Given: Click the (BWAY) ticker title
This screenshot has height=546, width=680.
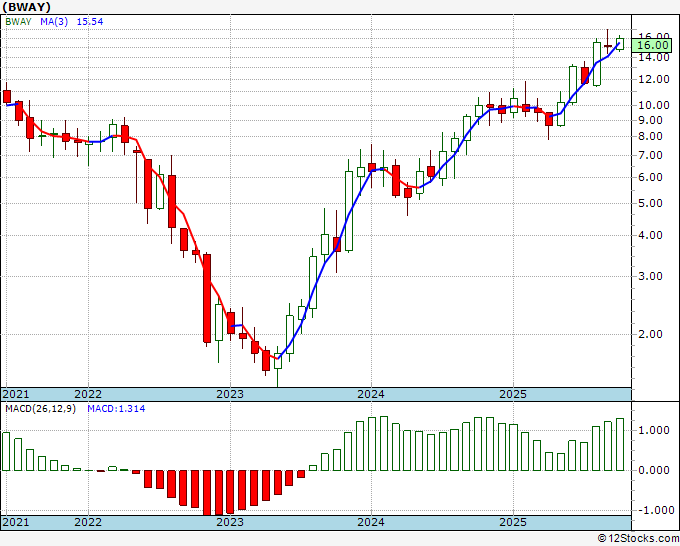Looking at the screenshot, I should point(27,7).
